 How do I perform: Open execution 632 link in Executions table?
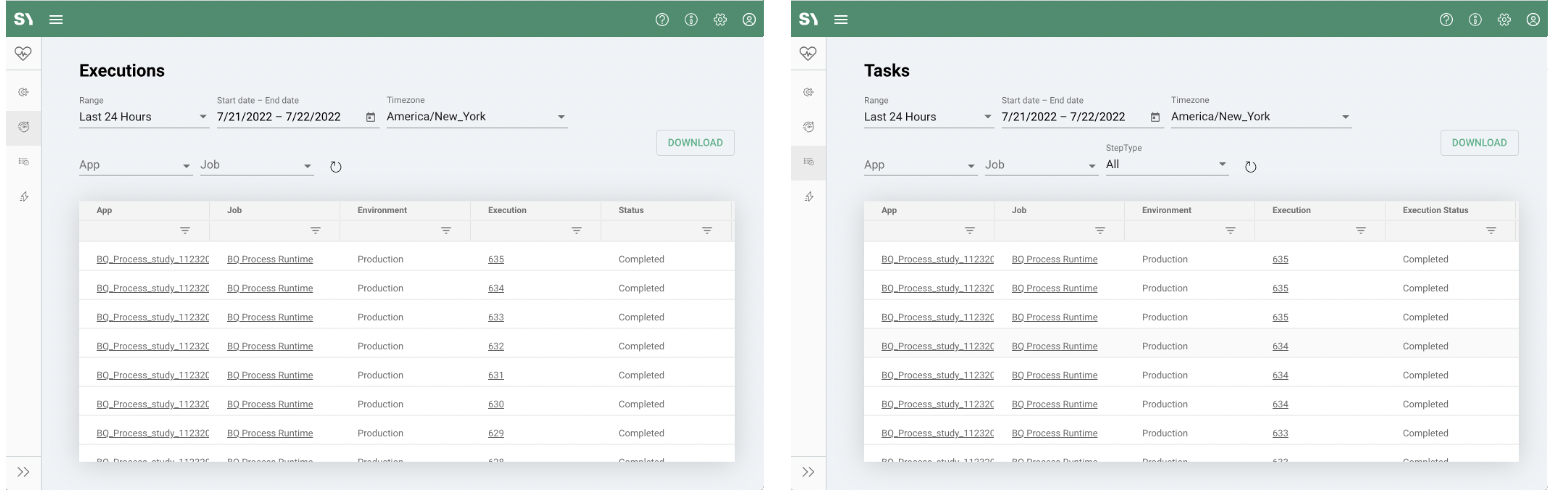click(x=496, y=346)
